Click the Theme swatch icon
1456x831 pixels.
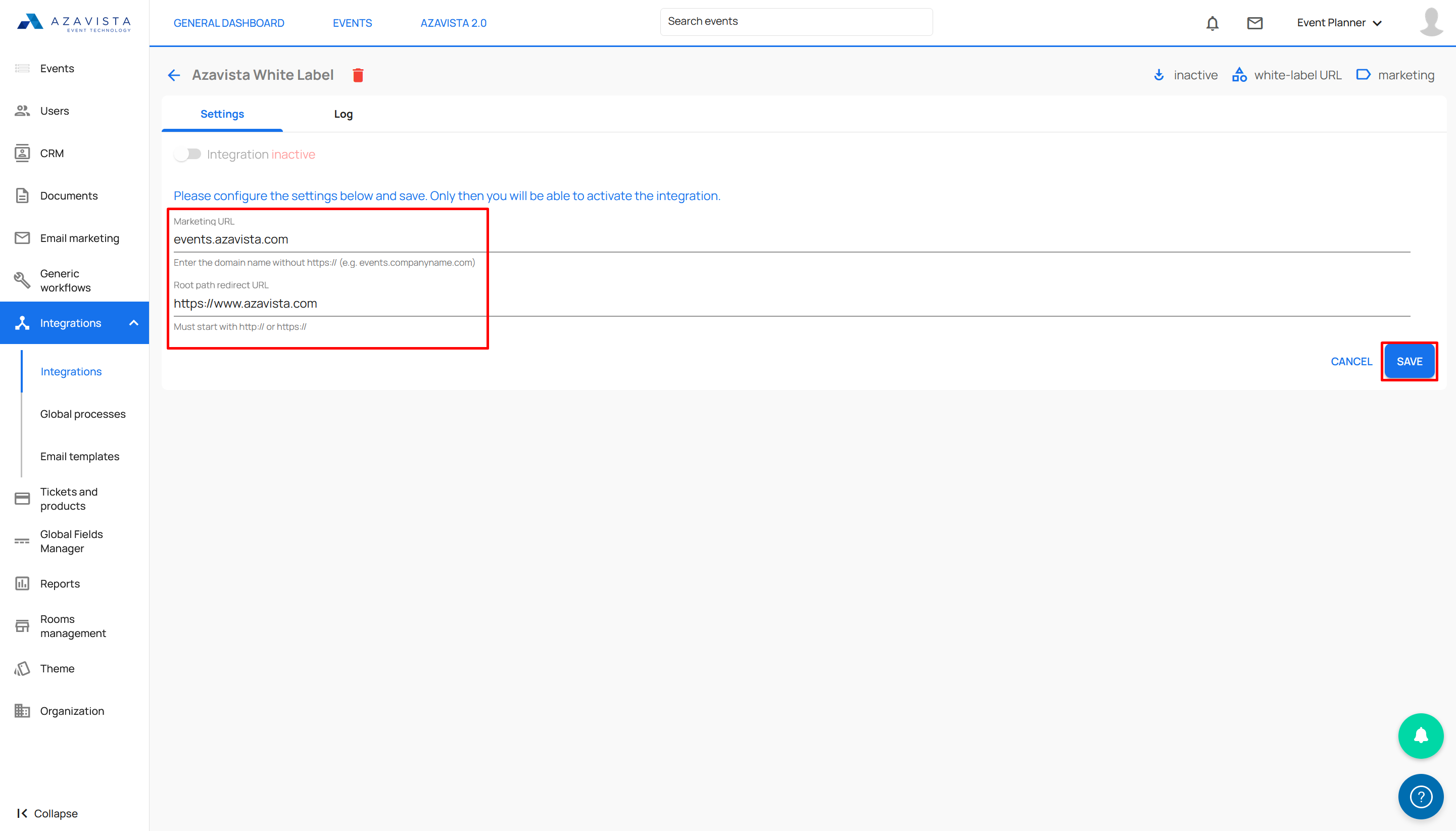click(x=22, y=668)
